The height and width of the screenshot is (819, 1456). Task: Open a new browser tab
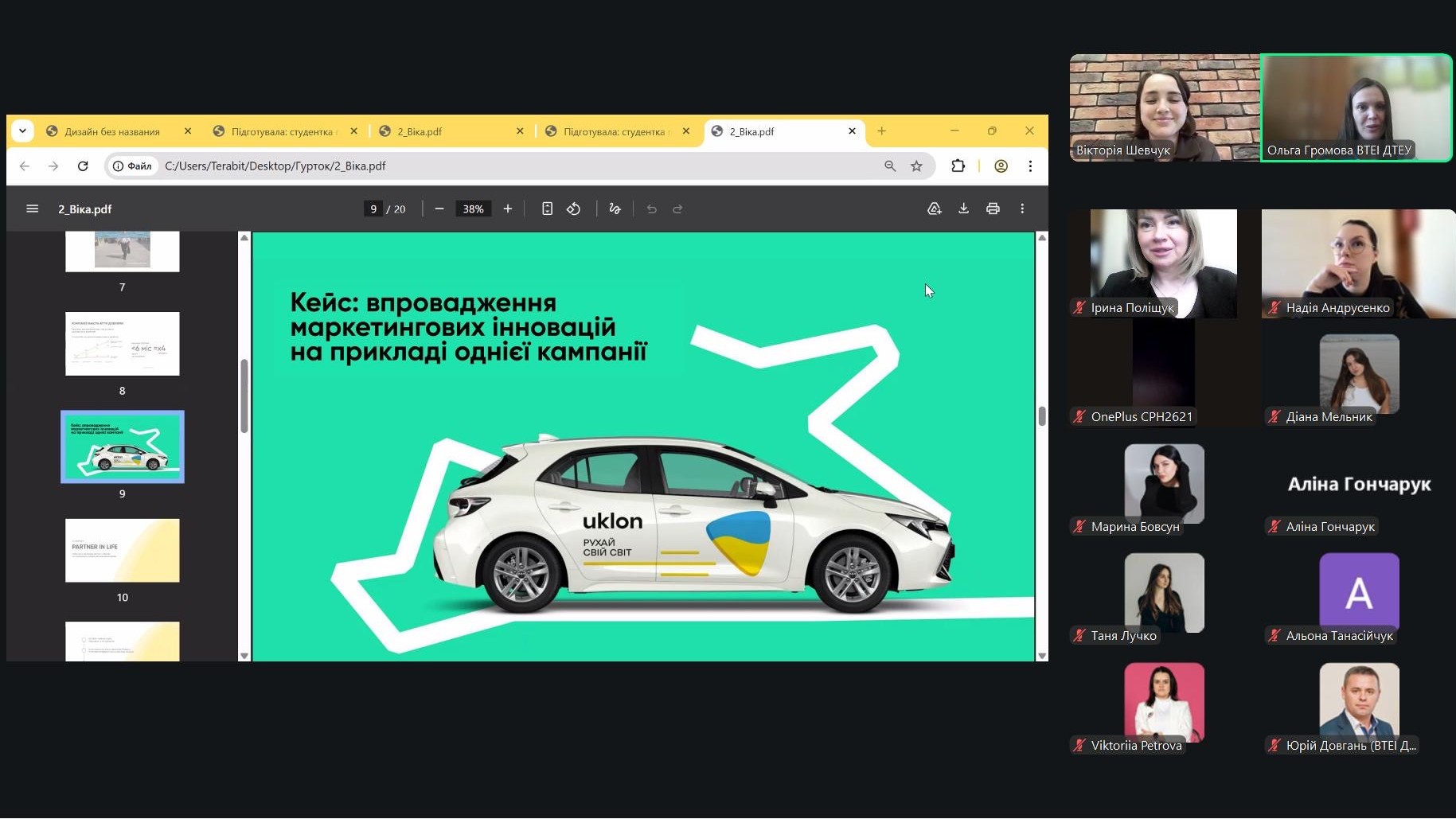[x=881, y=131]
